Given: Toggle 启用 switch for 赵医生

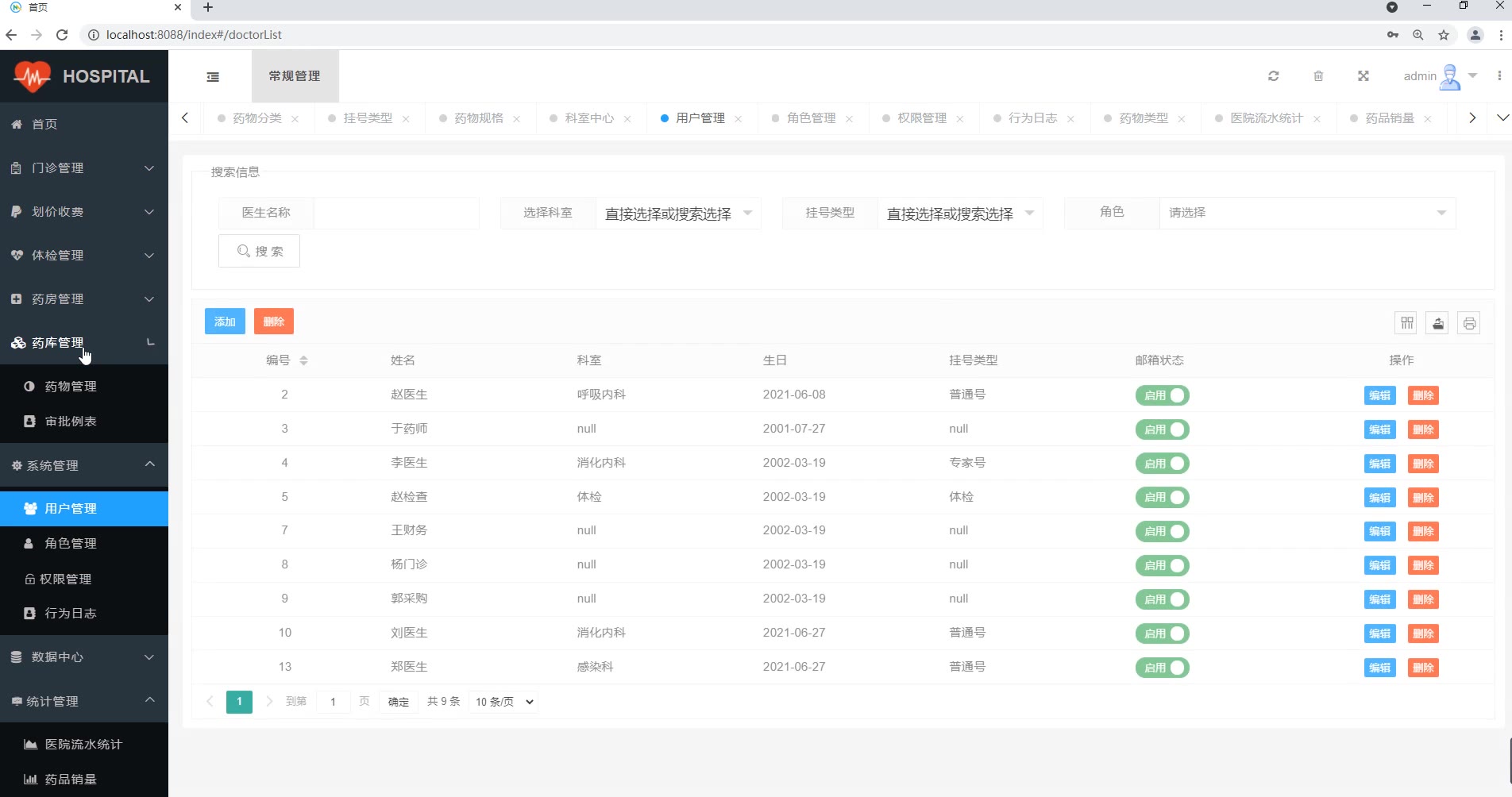Looking at the screenshot, I should click(1162, 395).
